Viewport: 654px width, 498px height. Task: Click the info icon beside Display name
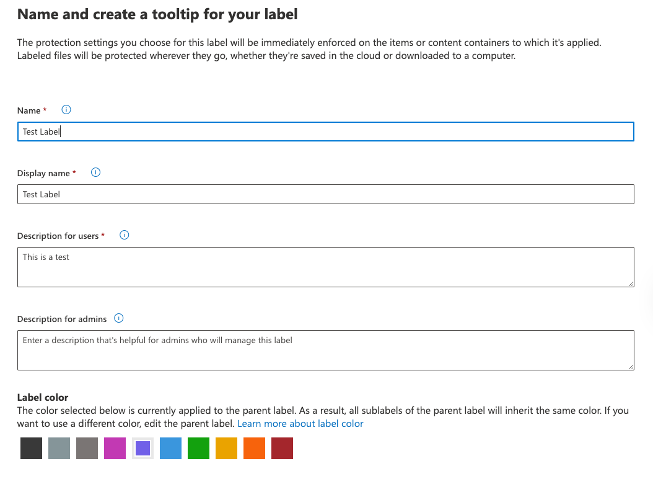(x=96, y=172)
